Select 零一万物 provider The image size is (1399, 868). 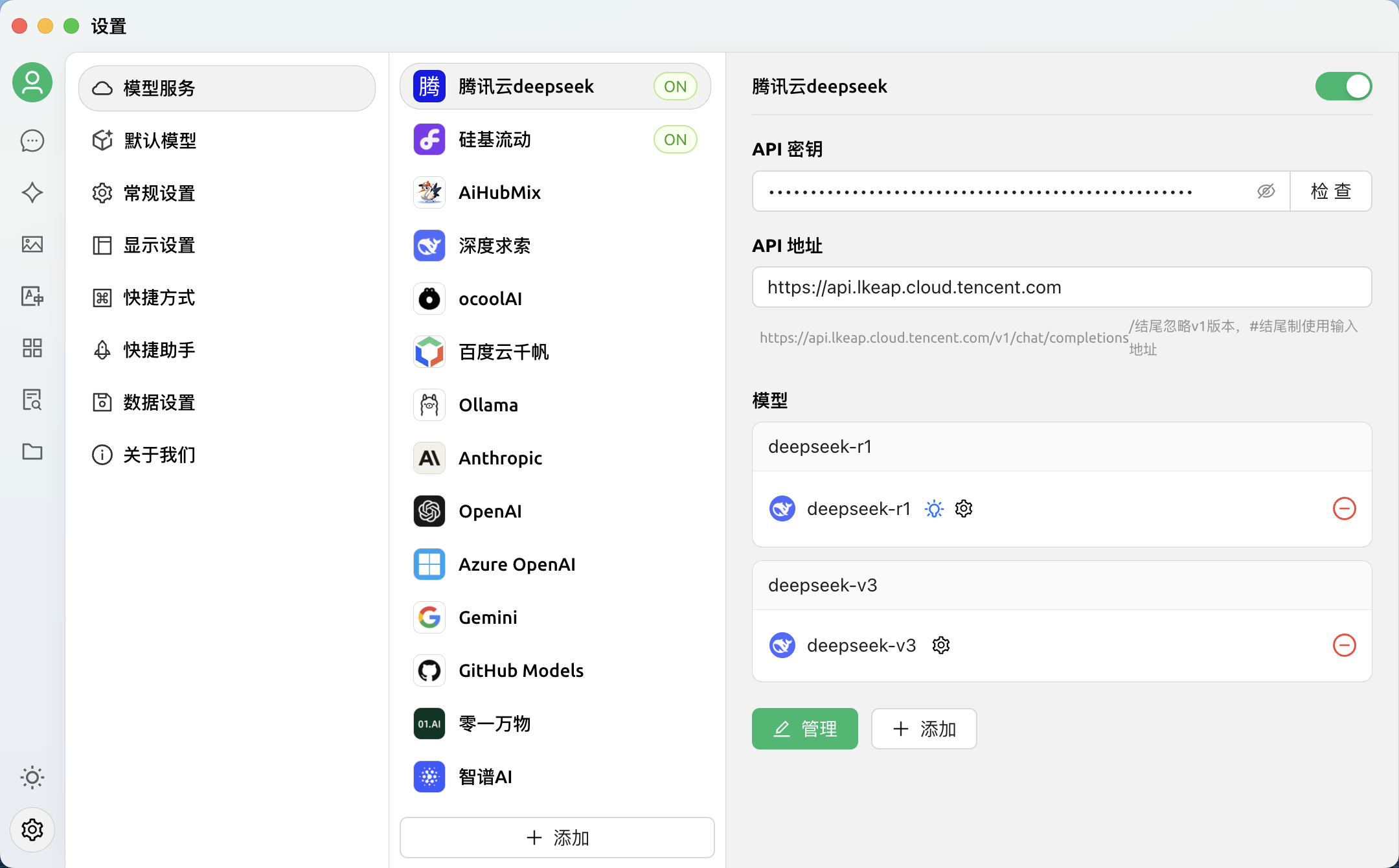pos(555,724)
